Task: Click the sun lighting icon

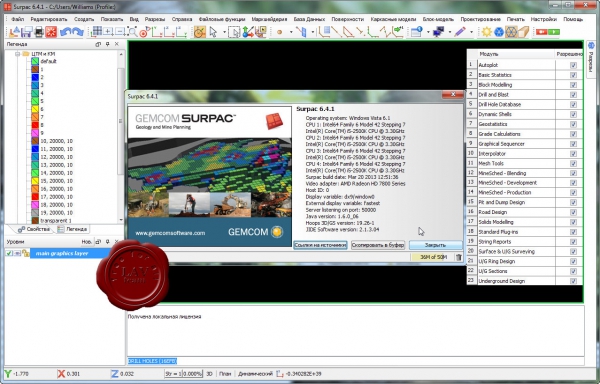Action: coord(487,32)
